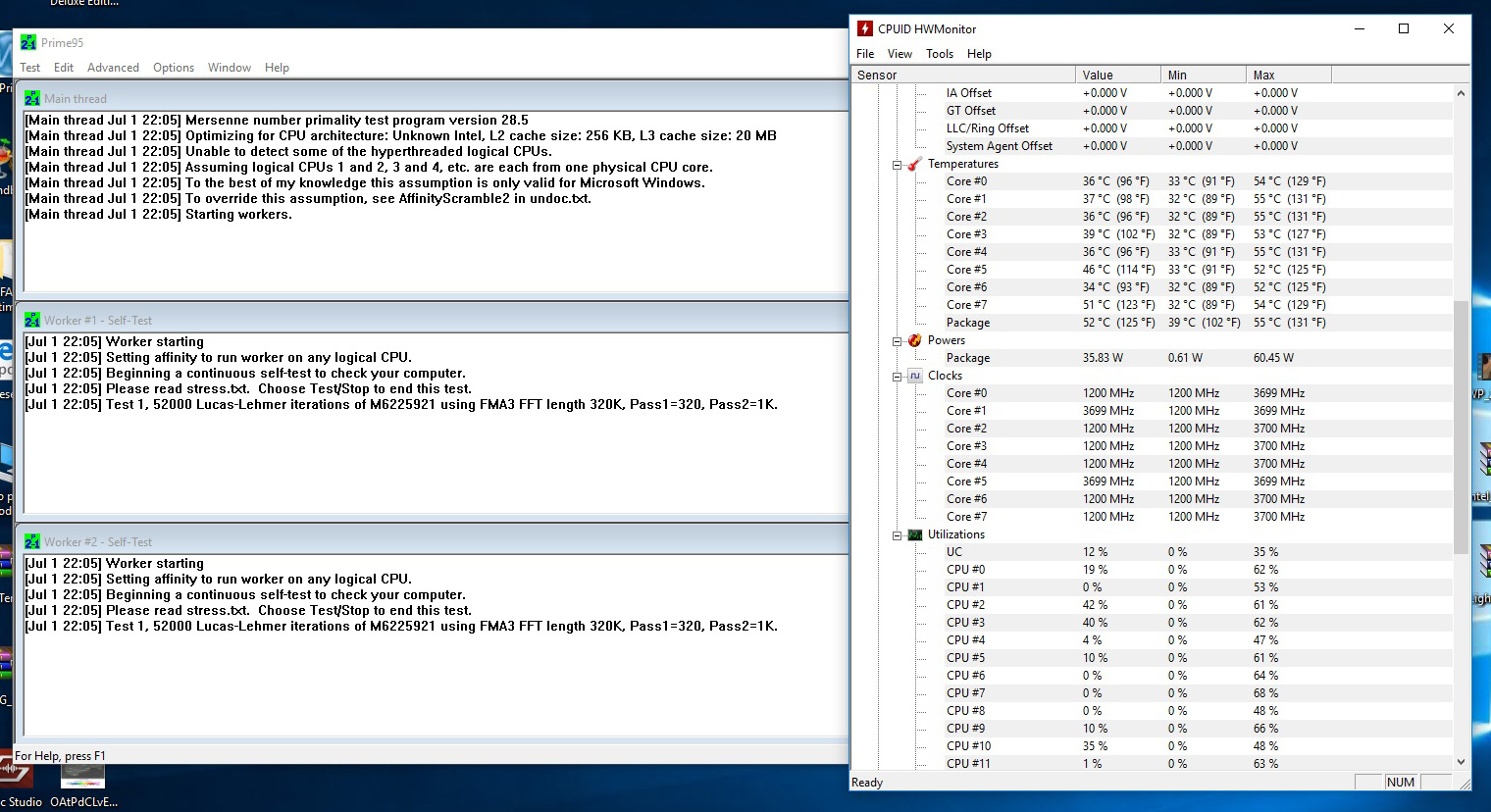
Task: Click HWMonitor scrollbar up arrow
Action: (x=1461, y=93)
